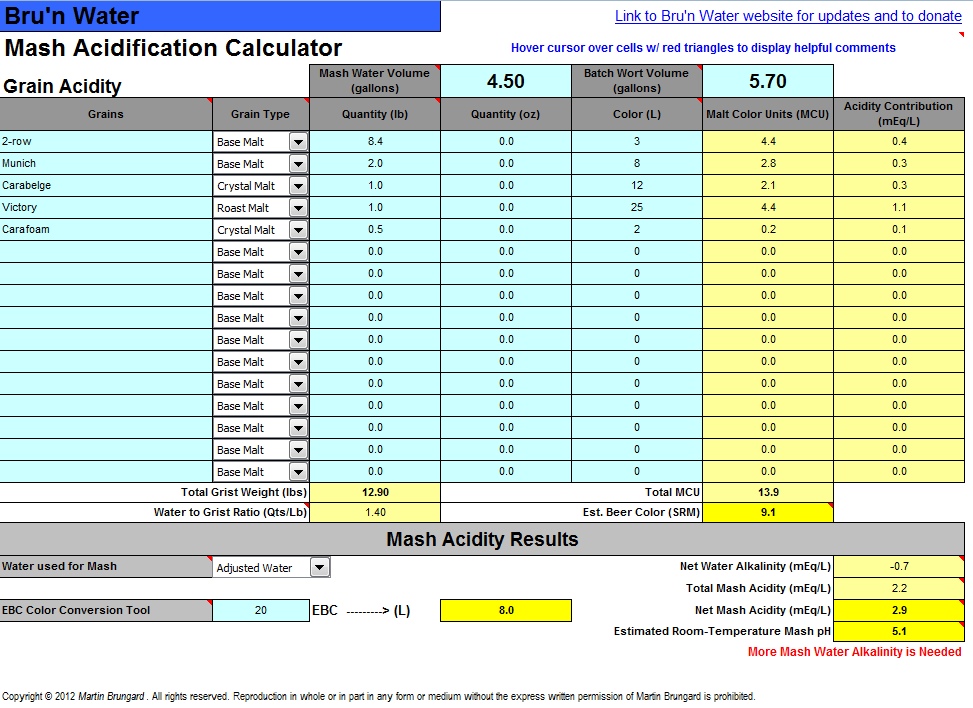Click Acidity Contribution (mEq/L) header
973x708 pixels.
[x=899, y=114]
